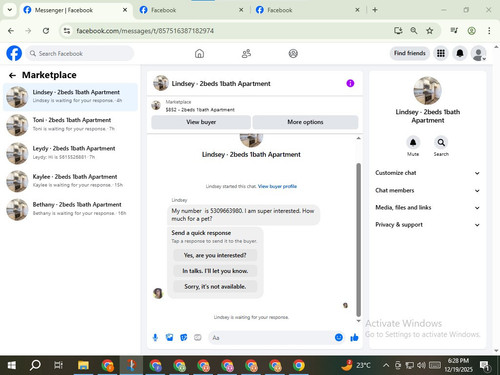Open the tab search dropdown arrow
The width and height of the screenshot is (500, 375).
10,10
